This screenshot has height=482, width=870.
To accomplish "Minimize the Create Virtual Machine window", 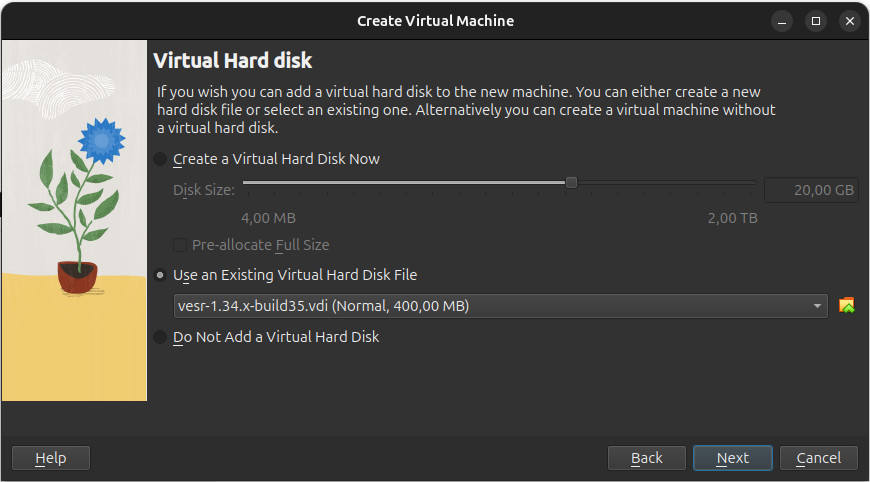I will coord(783,20).
